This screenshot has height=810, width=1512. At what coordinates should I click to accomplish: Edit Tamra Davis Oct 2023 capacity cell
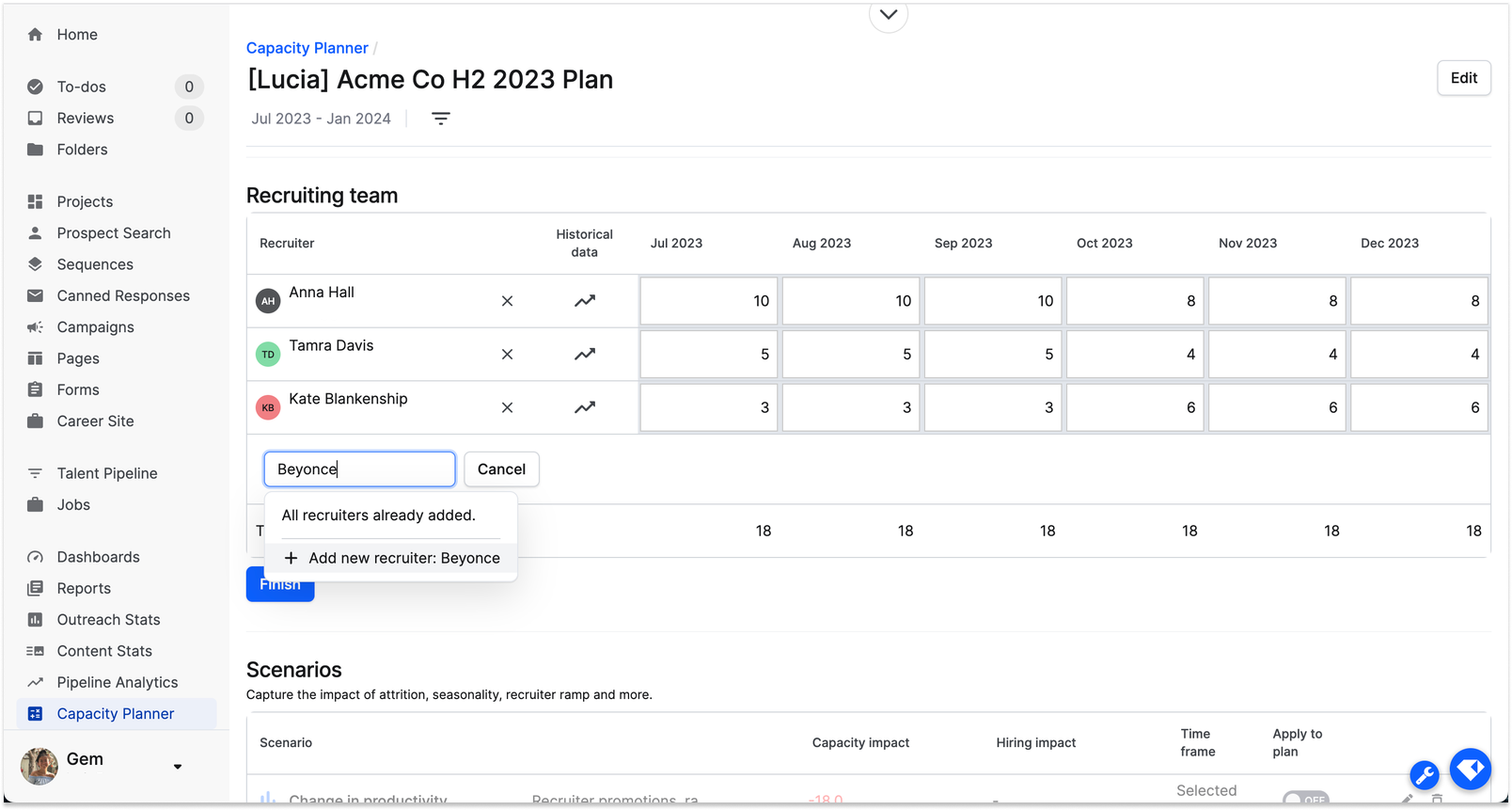pos(1135,355)
